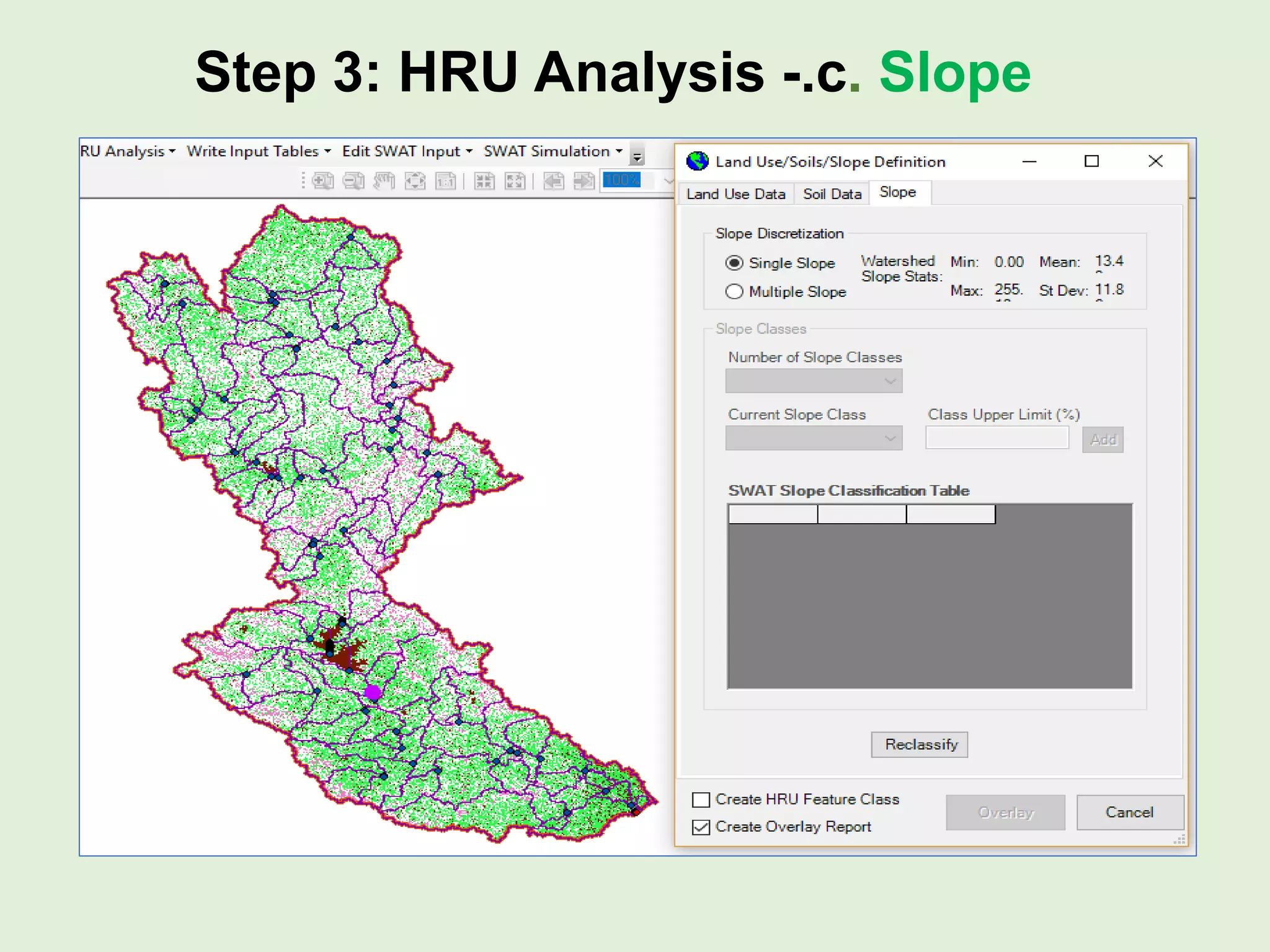Click the Zoom Whole Page icon

click(x=415, y=181)
